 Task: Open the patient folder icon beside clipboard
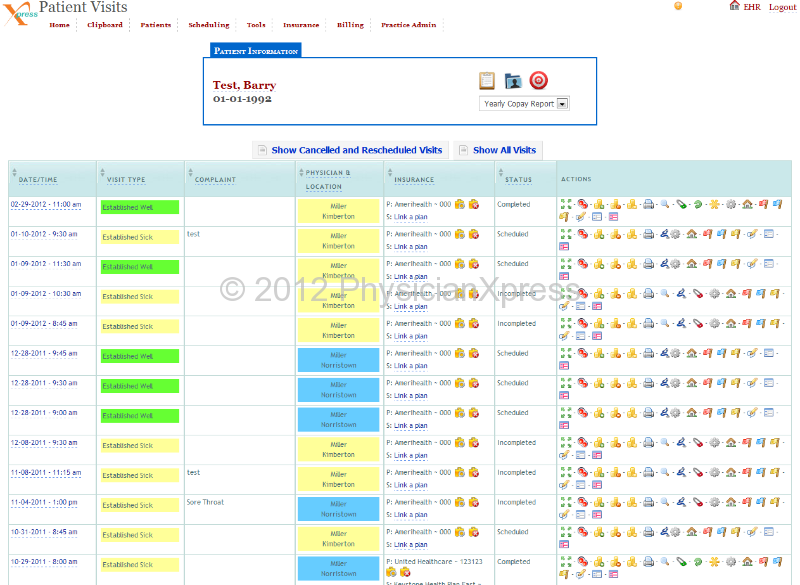tap(513, 81)
